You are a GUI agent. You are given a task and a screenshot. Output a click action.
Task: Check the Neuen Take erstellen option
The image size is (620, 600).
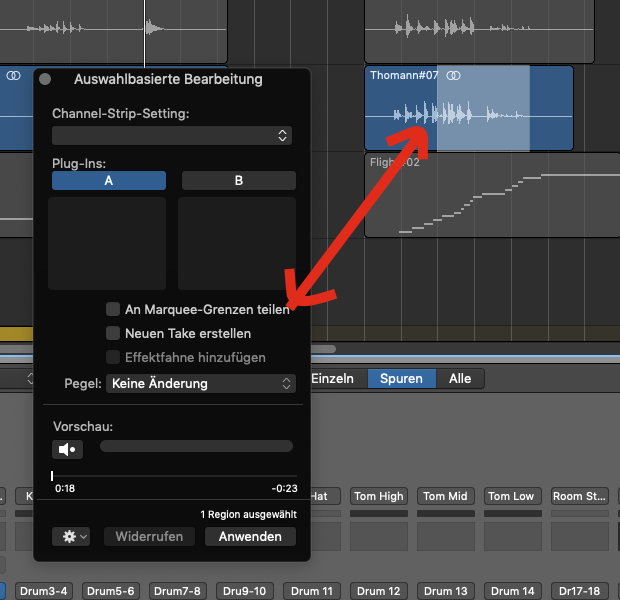tap(114, 333)
